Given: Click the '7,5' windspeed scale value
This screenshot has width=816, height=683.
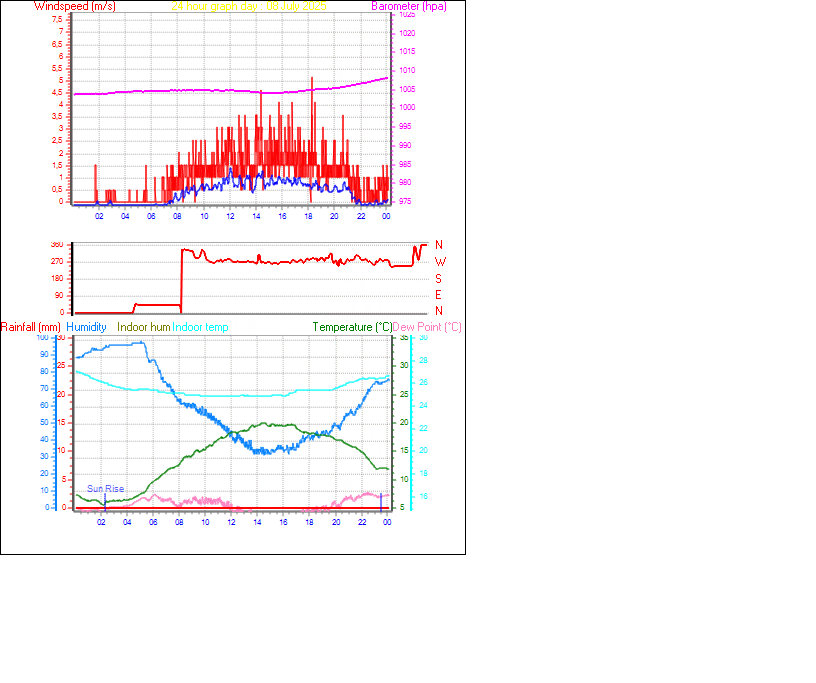Looking at the screenshot, I should coord(57,19).
